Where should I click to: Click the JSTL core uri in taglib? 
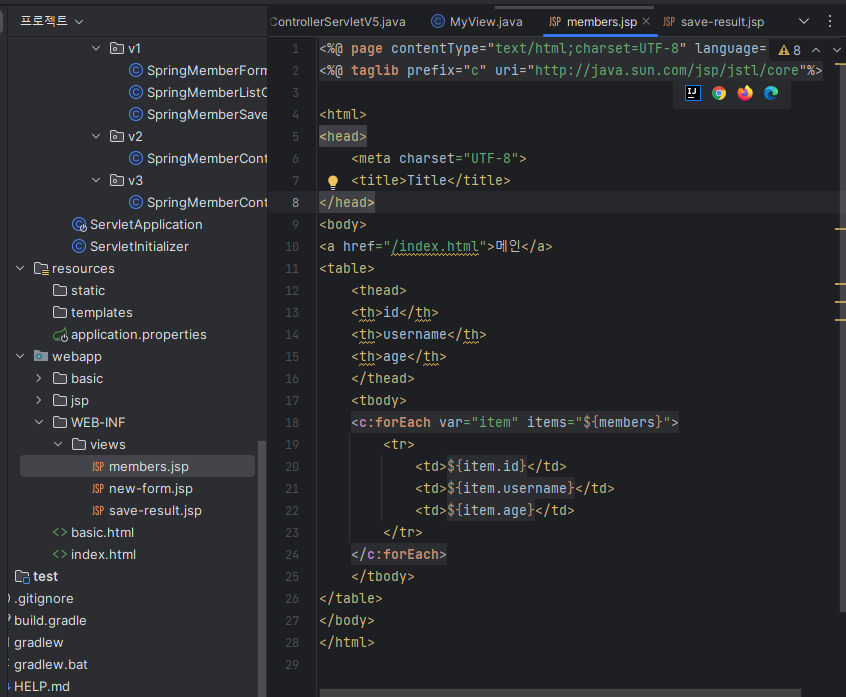(x=666, y=70)
